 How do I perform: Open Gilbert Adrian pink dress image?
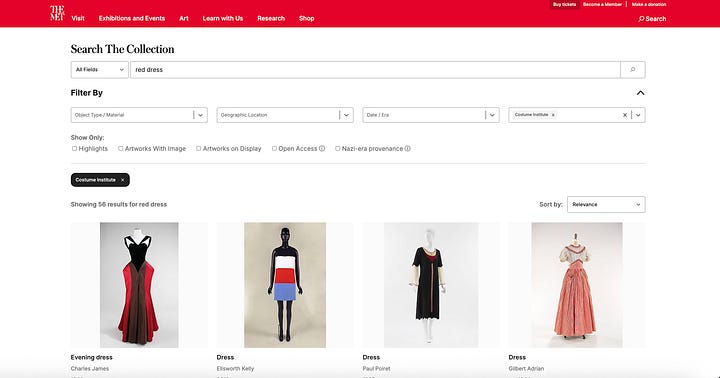pyautogui.click(x=577, y=285)
